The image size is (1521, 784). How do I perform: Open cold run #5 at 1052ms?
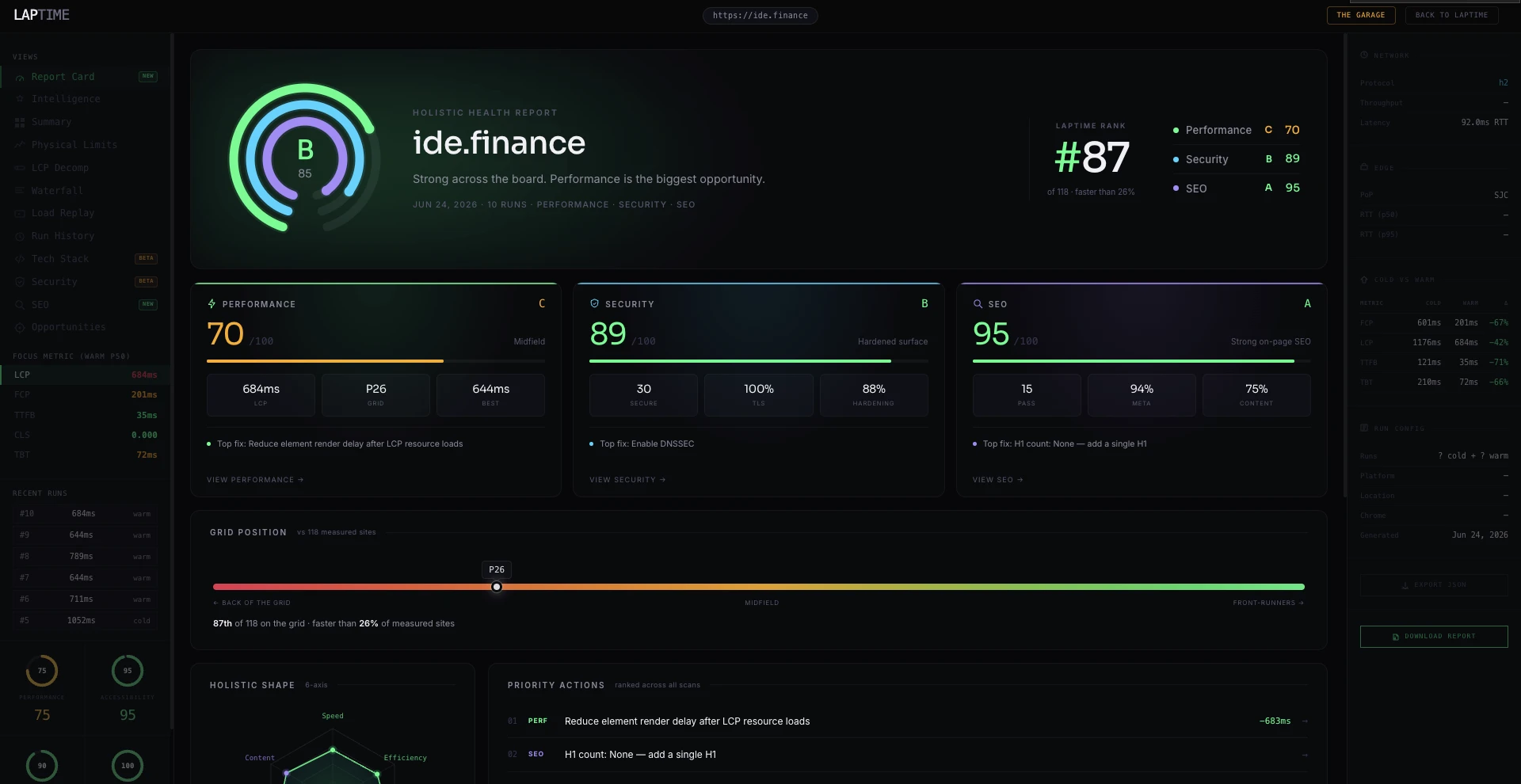coord(85,621)
